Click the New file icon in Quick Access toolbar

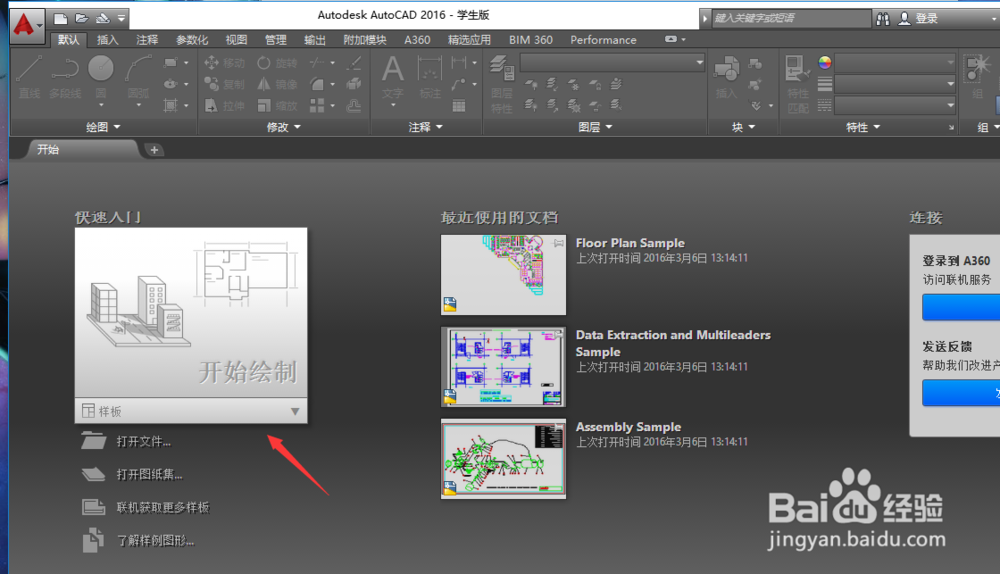pyautogui.click(x=60, y=18)
